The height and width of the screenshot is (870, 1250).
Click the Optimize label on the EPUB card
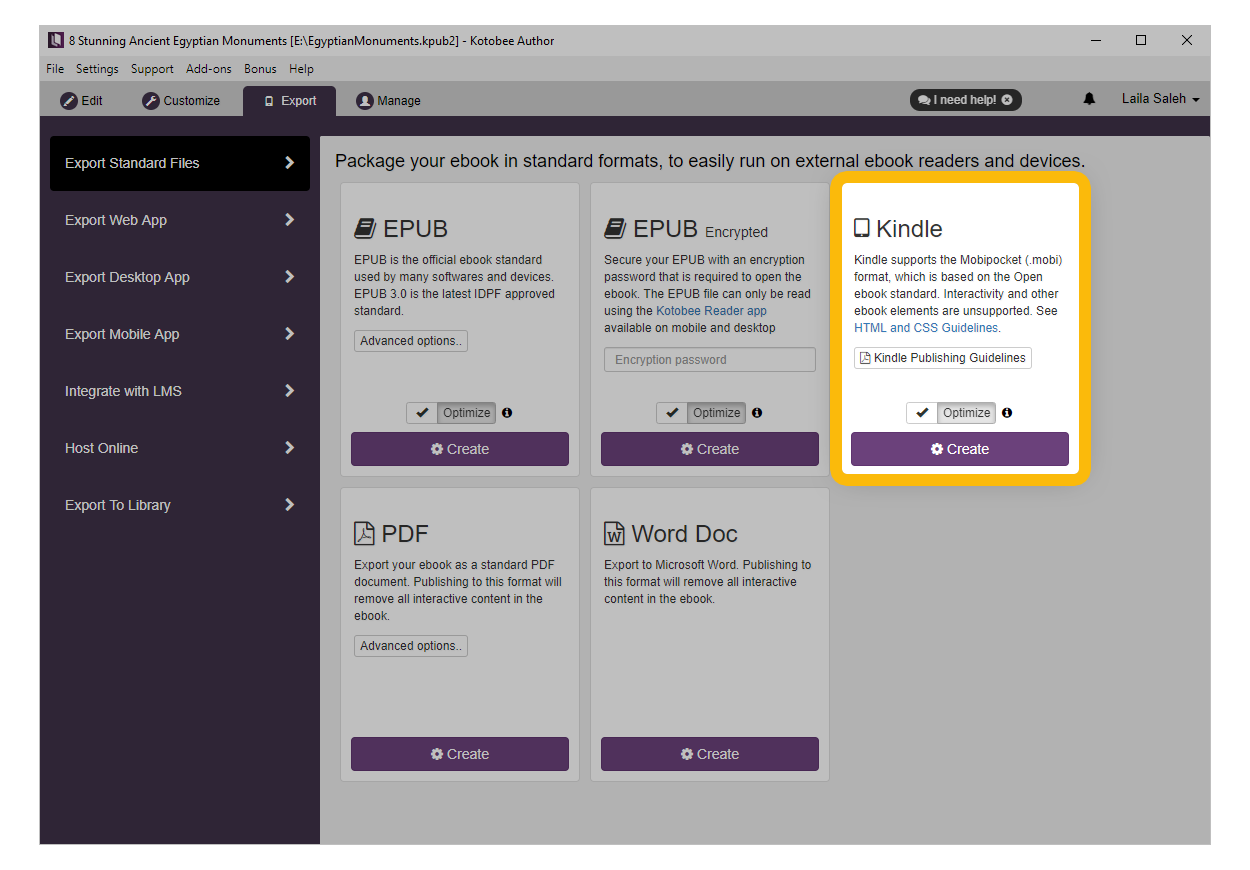(467, 413)
